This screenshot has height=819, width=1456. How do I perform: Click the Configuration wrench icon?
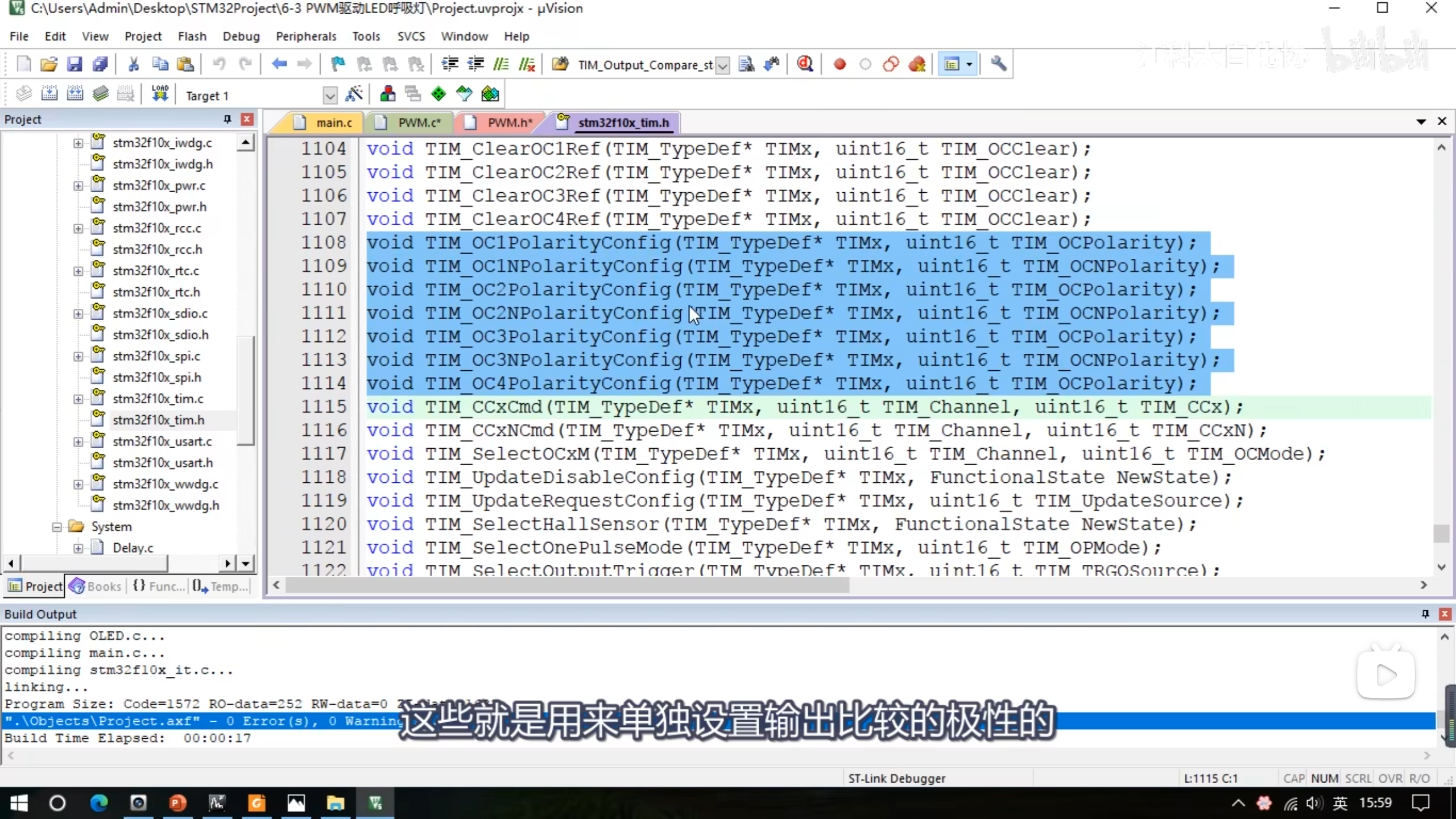coord(998,64)
